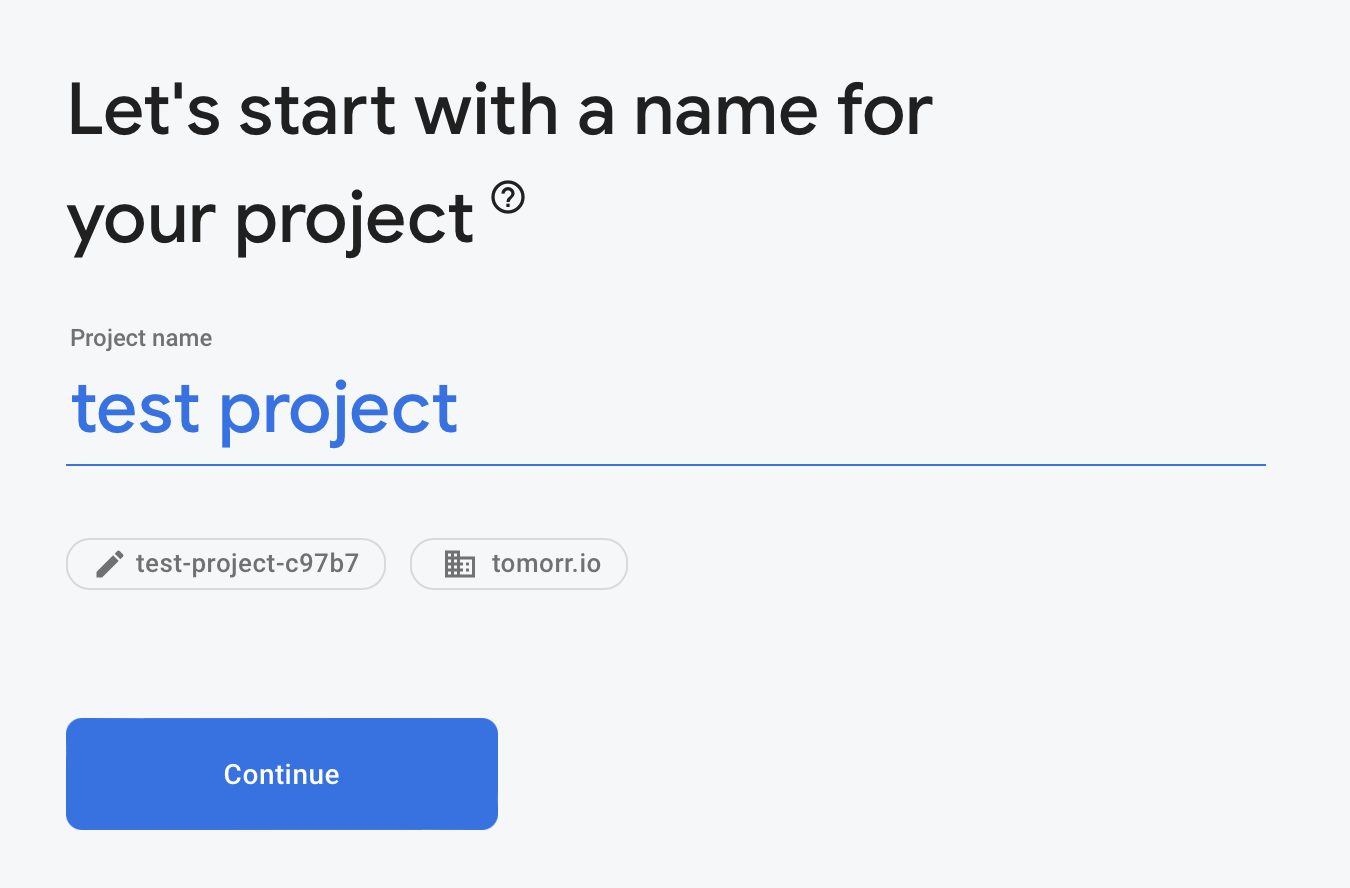
Task: Click the heading "Let's start with a name for"
Action: click(500, 110)
